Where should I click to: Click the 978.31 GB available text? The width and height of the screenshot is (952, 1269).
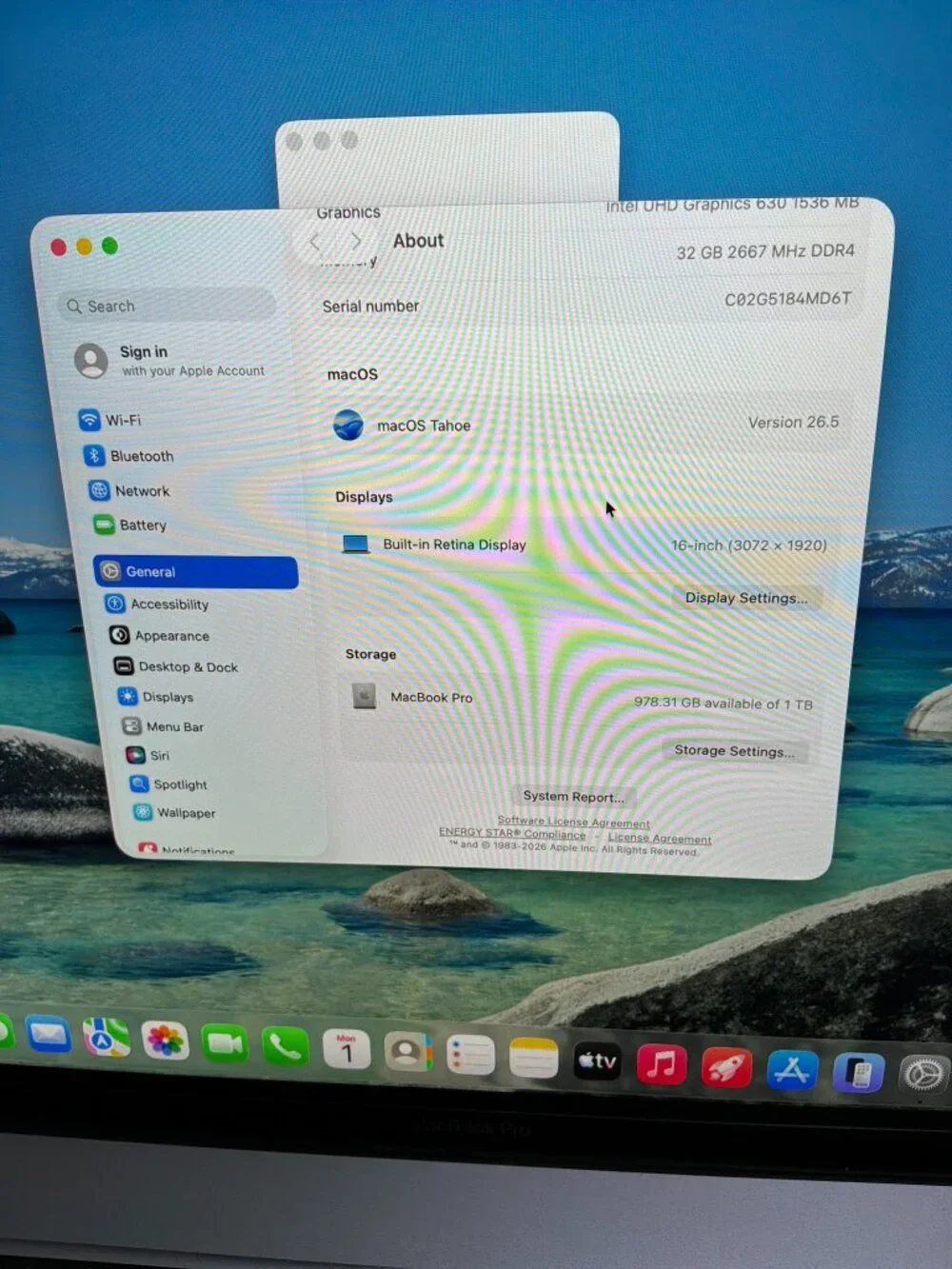(724, 704)
